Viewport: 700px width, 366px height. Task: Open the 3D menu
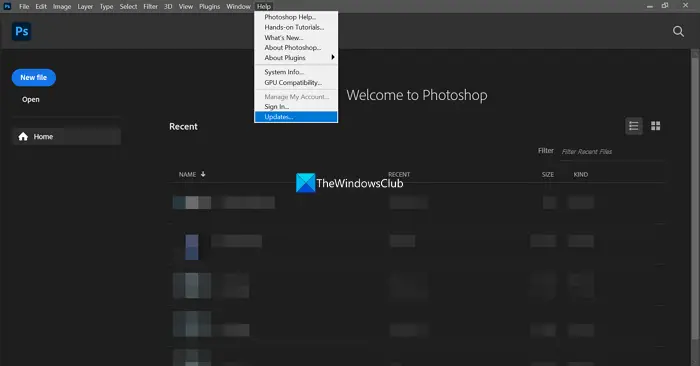(x=168, y=6)
